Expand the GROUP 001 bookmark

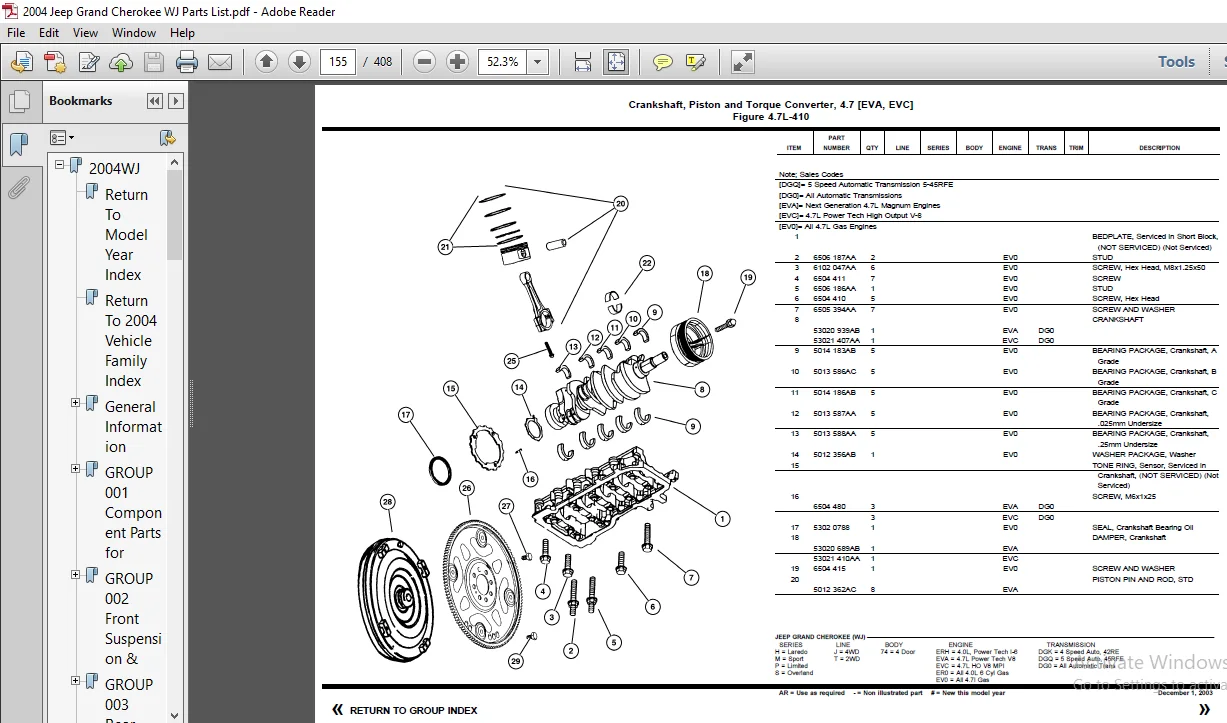[x=76, y=469]
